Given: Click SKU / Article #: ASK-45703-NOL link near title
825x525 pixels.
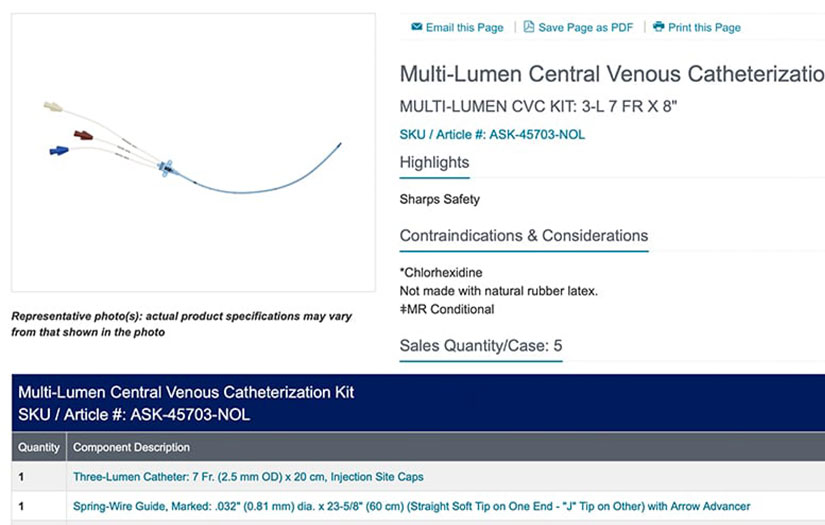Looking at the screenshot, I should click(492, 135).
